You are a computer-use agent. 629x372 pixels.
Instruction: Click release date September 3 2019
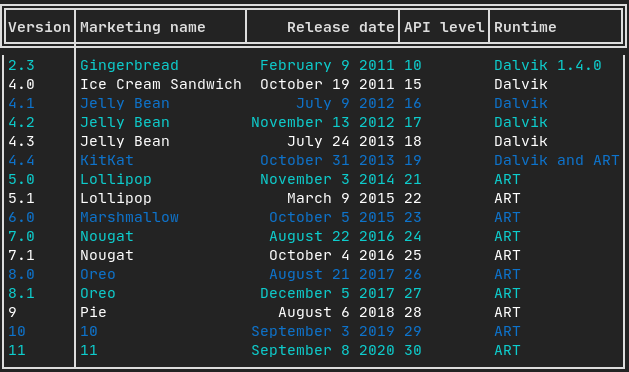click(x=323, y=331)
